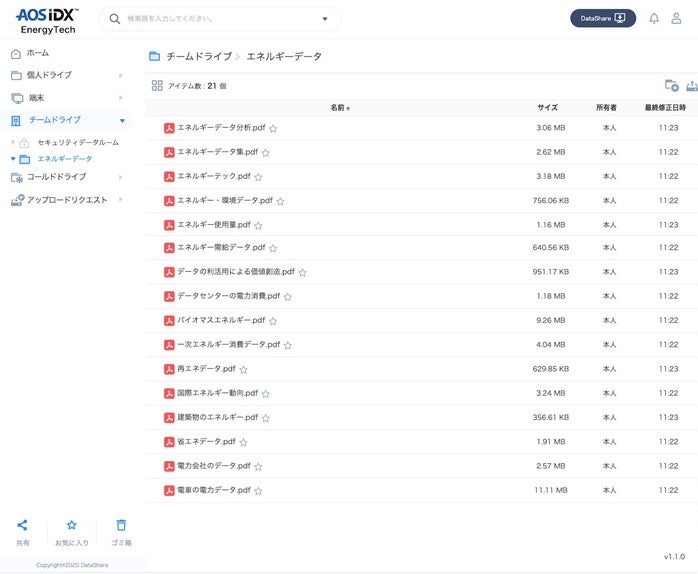
Task: Open コールドドライブ in the sidebar
Action: (x=57, y=177)
